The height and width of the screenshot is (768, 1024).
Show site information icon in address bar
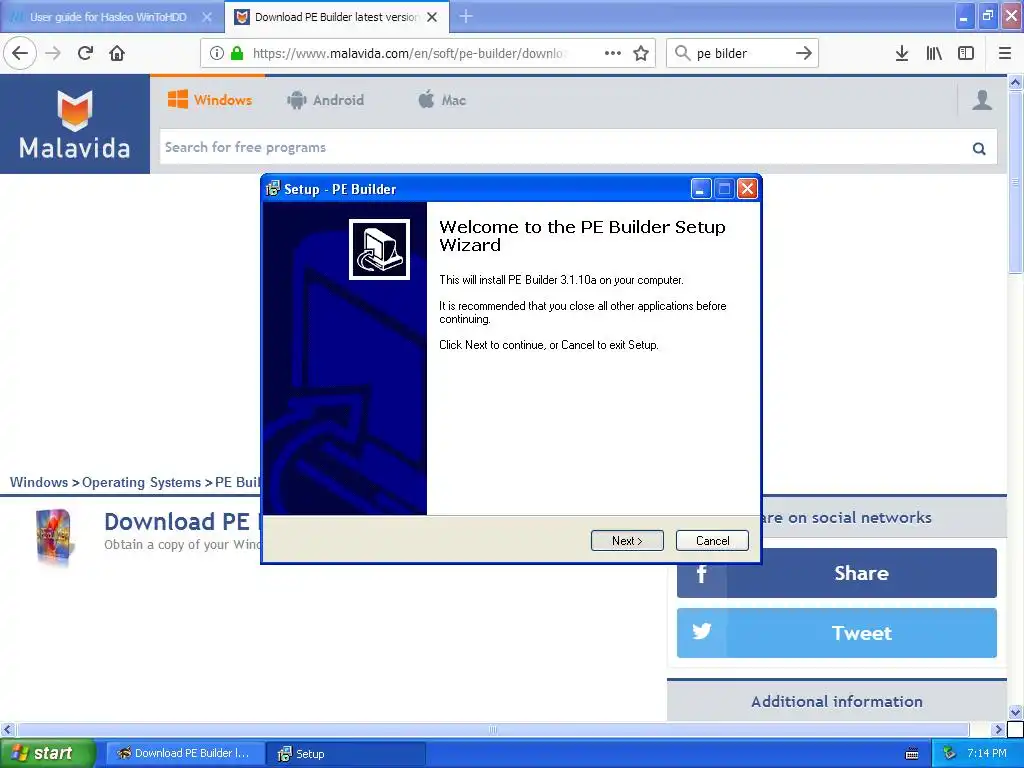tap(217, 54)
